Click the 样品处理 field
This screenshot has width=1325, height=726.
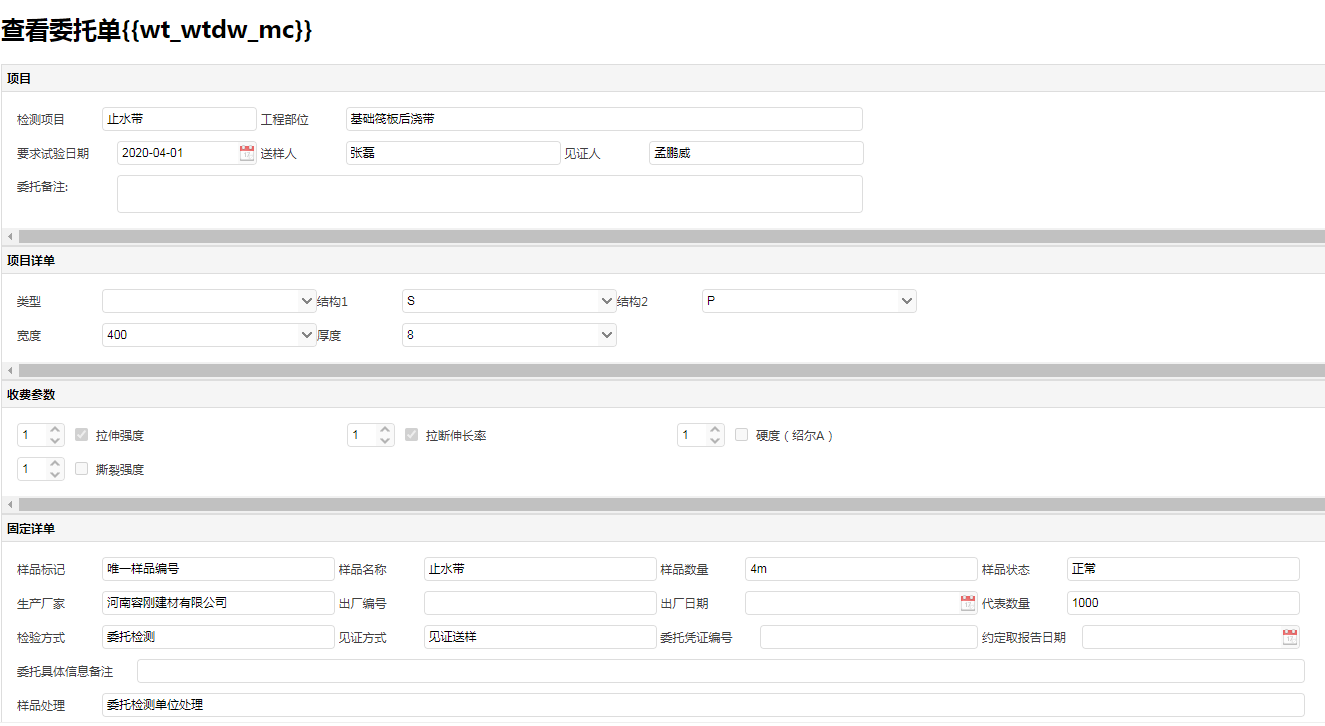click(703, 705)
